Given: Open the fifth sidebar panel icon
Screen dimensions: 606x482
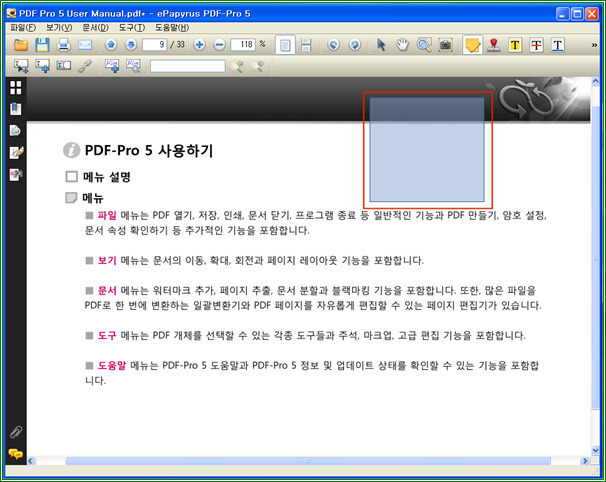Looking at the screenshot, I should [x=16, y=175].
